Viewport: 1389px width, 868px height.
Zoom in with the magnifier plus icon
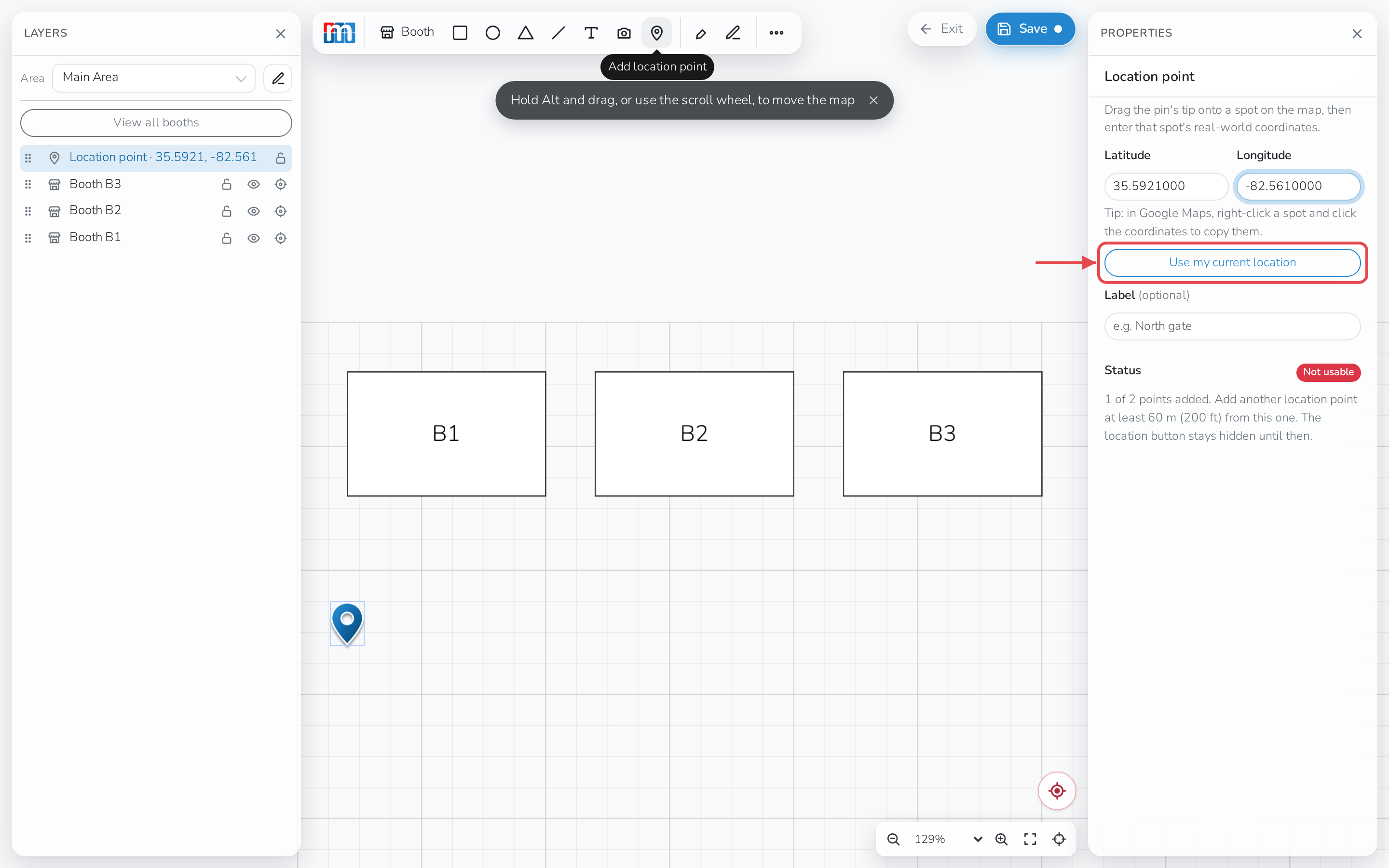tap(1002, 839)
